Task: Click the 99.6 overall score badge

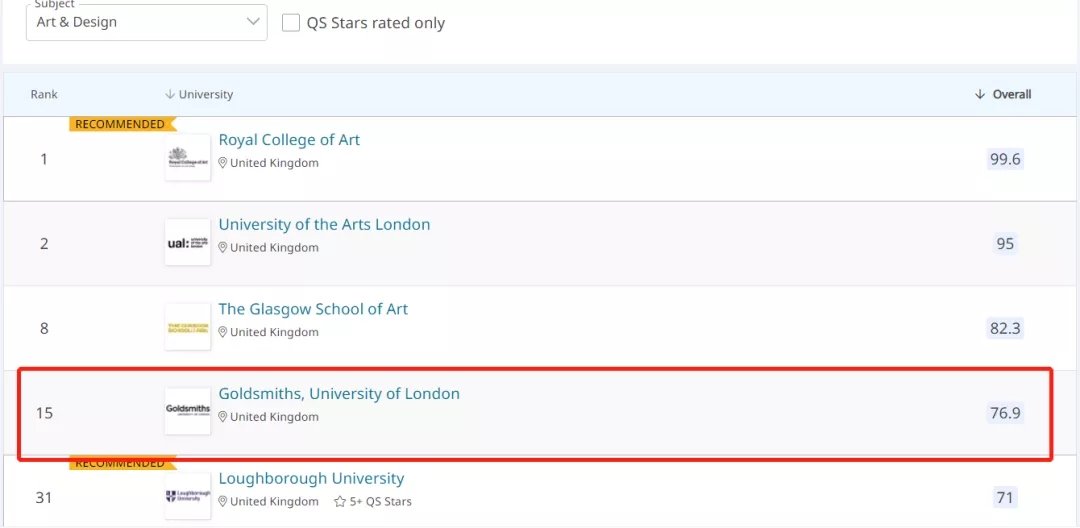Action: tap(1005, 160)
